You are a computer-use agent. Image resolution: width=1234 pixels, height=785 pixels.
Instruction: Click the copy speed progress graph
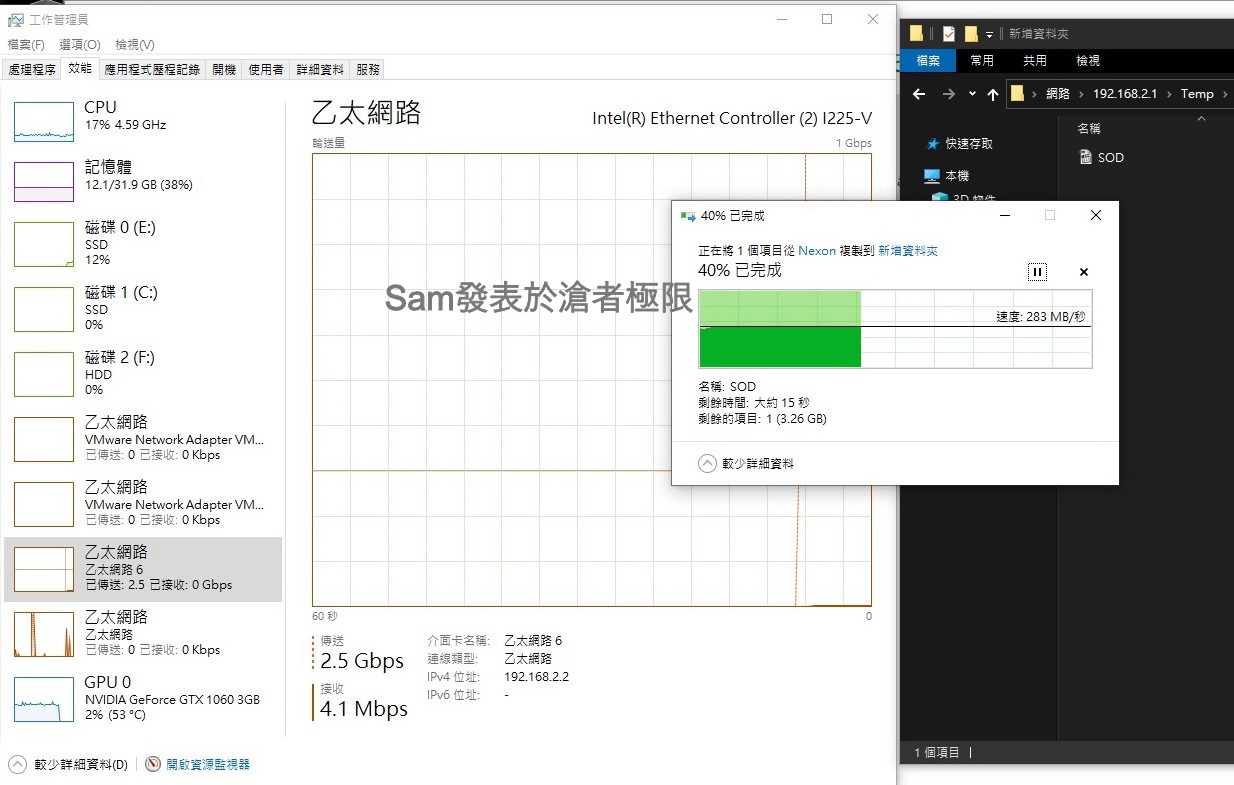(x=895, y=329)
